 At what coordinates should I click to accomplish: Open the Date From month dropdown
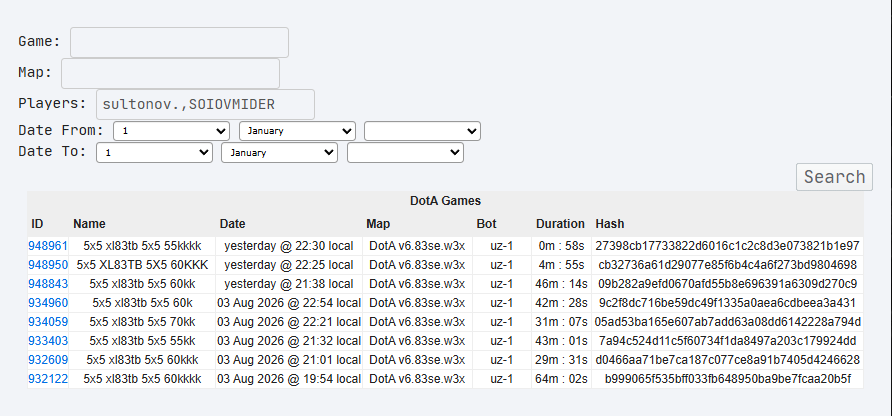(x=298, y=131)
